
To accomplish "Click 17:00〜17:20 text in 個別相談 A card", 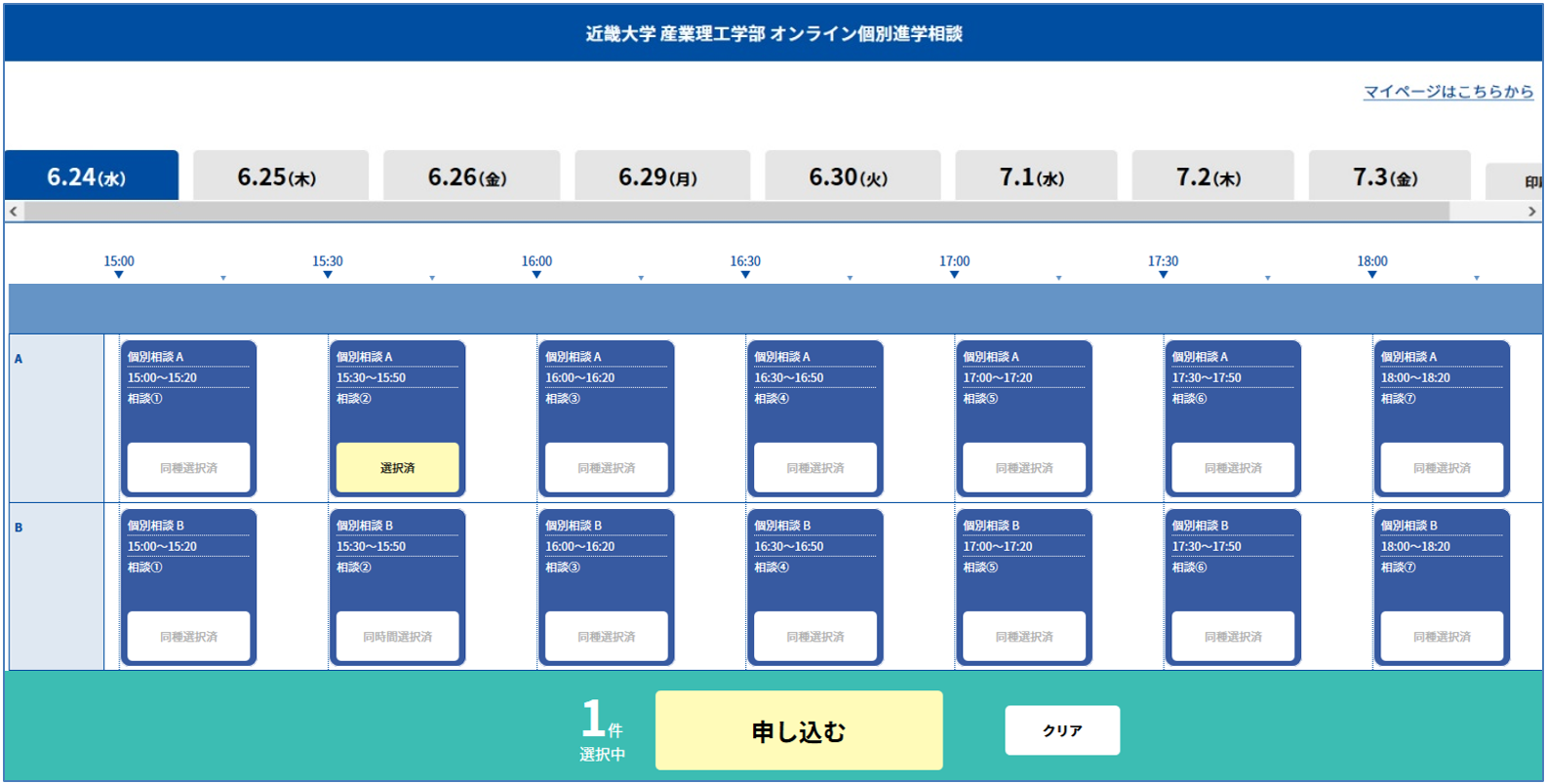I will 998,378.
